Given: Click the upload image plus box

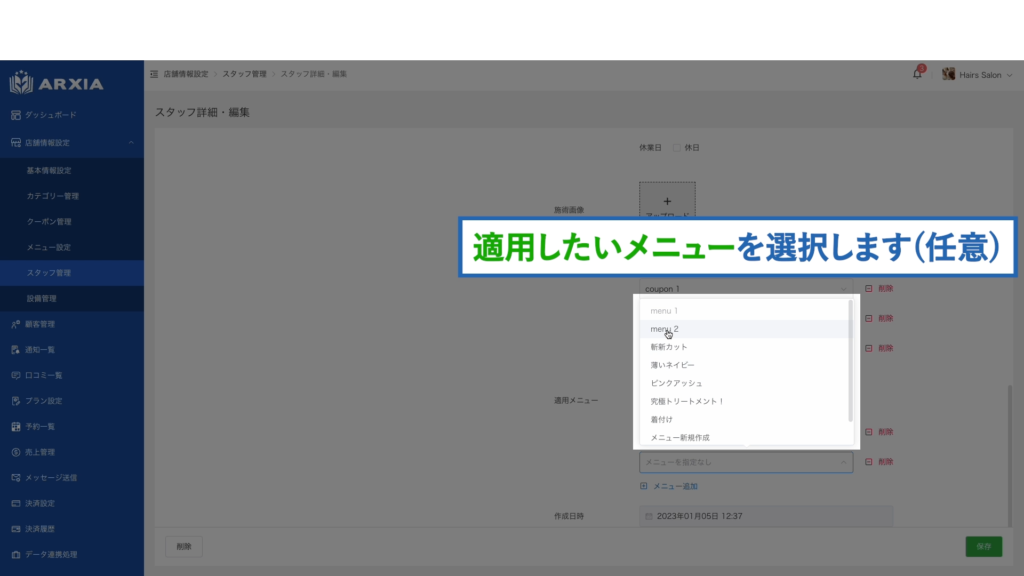Looking at the screenshot, I should click(x=667, y=201).
